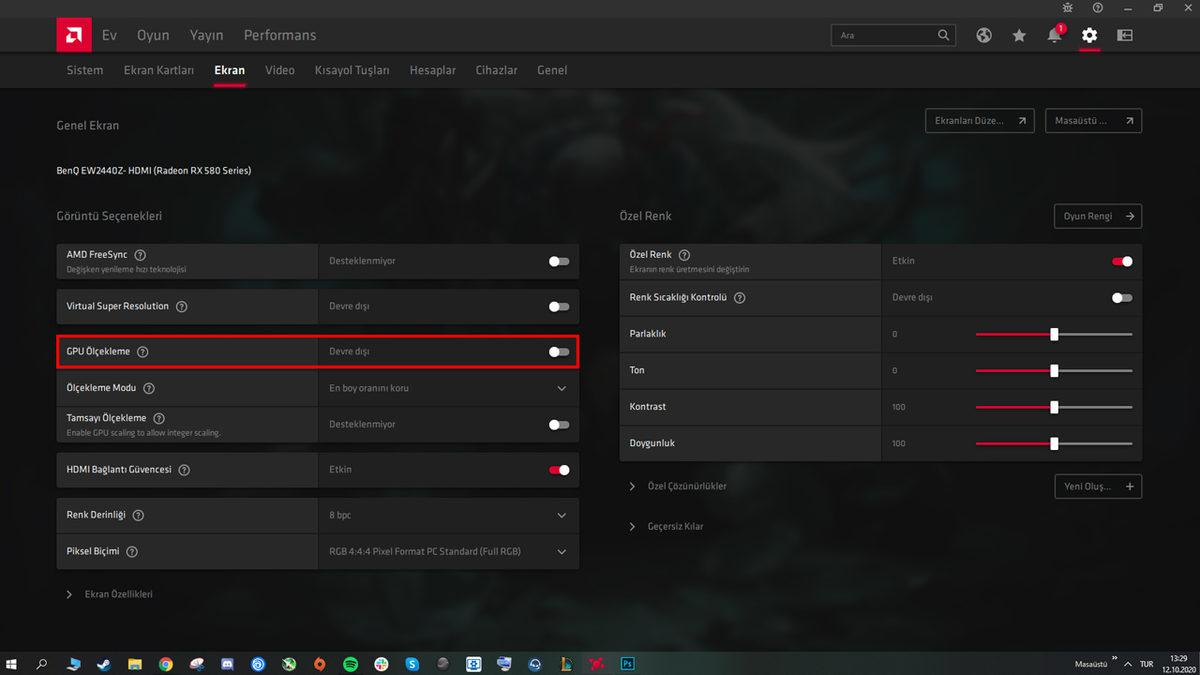The image size is (1200, 675).
Task: Click the settings gear icon
Action: point(1089,34)
